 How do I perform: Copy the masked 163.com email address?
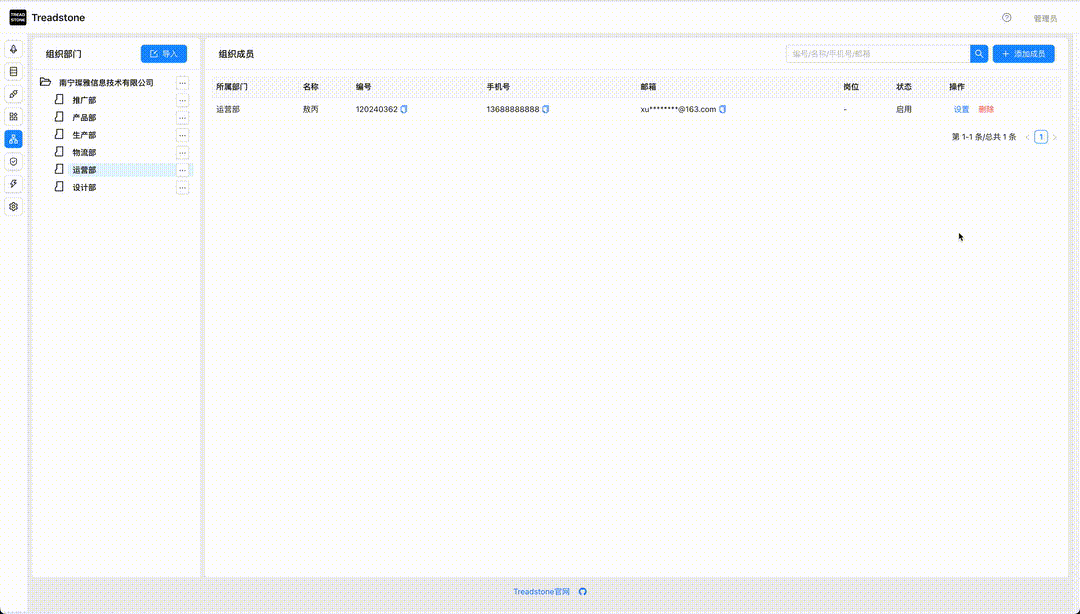[x=723, y=109]
